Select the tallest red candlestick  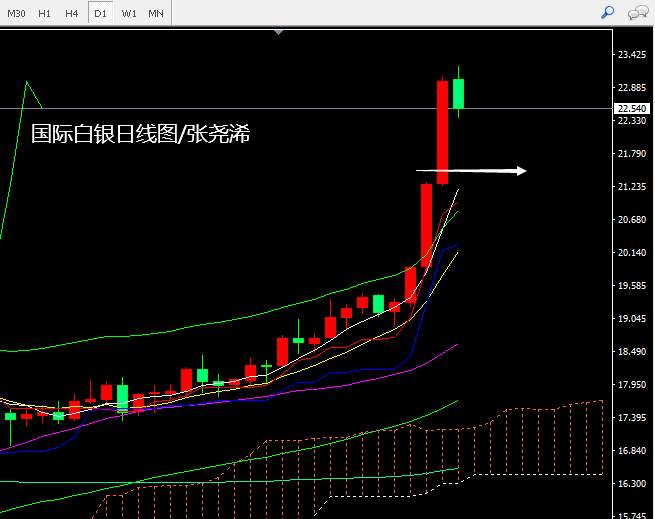point(442,132)
